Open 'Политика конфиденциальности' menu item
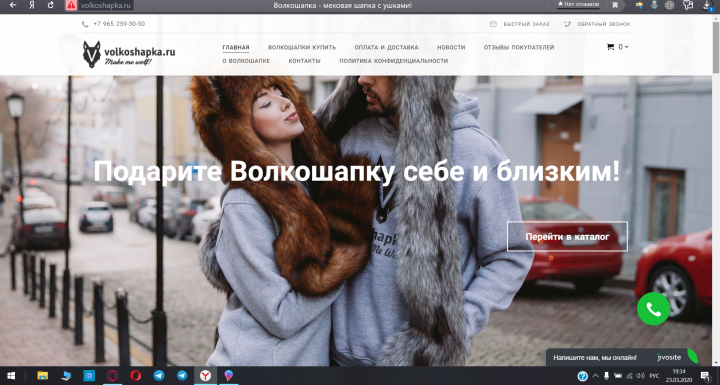This screenshot has width=720, height=385. [x=394, y=61]
